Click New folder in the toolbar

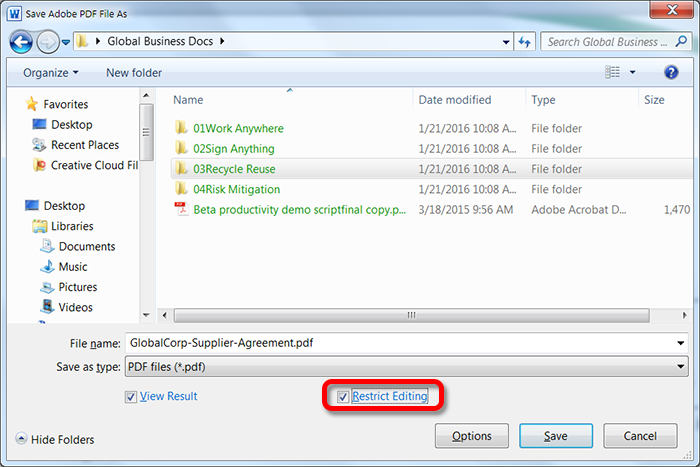pyautogui.click(x=134, y=73)
